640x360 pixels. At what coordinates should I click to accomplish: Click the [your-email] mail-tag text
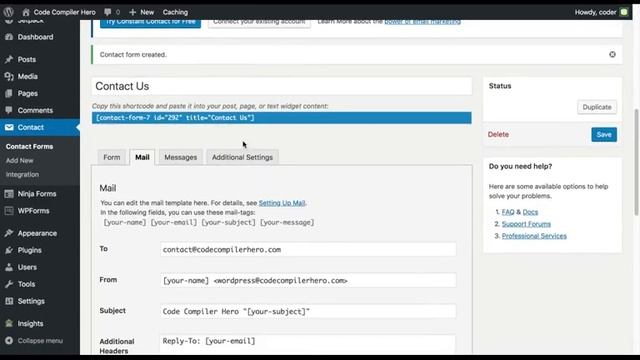(x=173, y=222)
